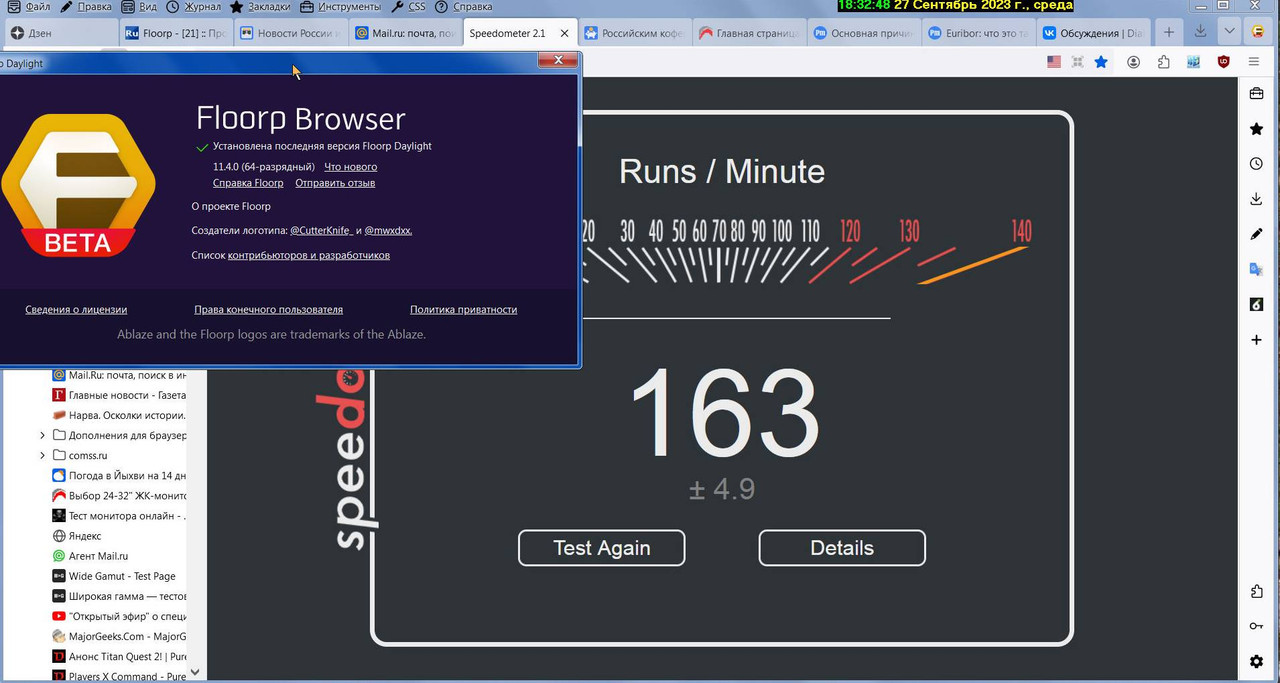The width and height of the screenshot is (1280, 683).
Task: Open the Закладки menu
Action: coord(260,6)
